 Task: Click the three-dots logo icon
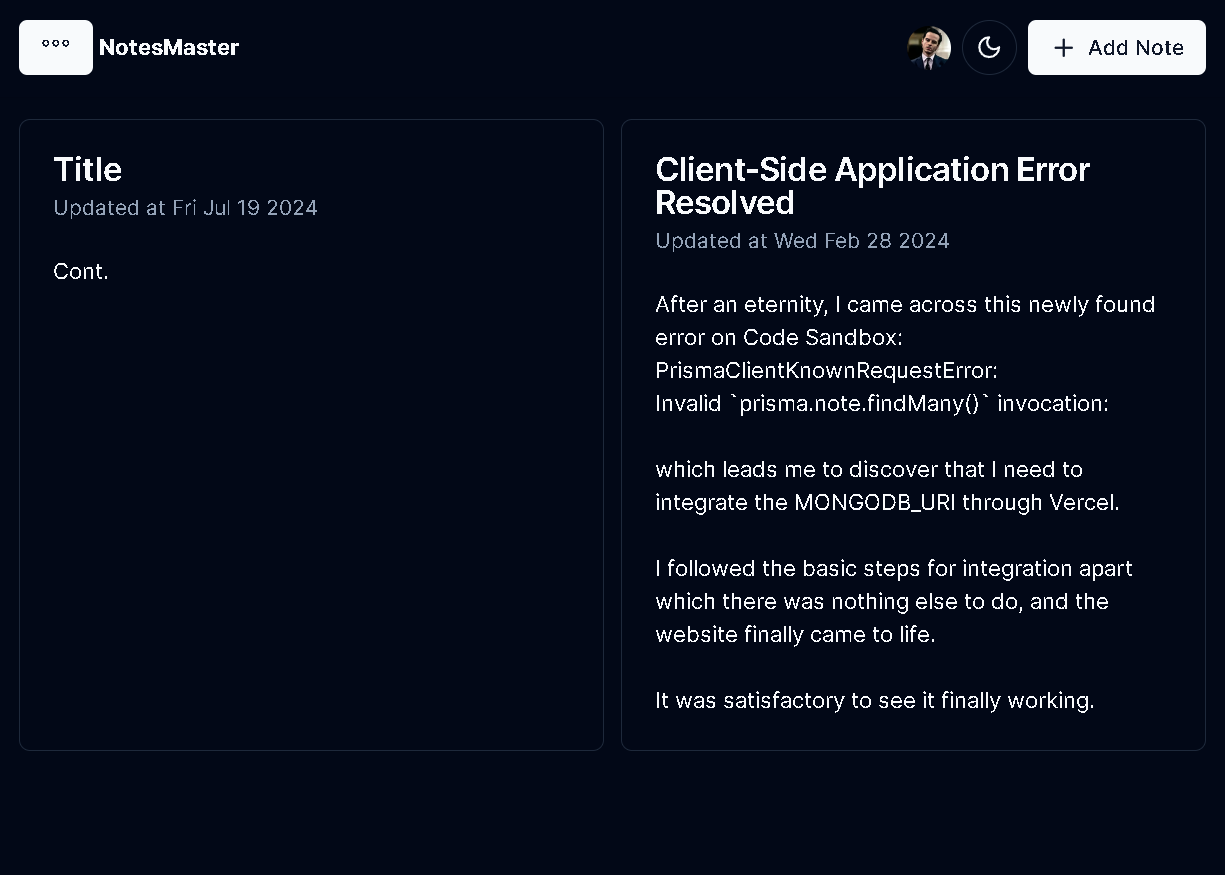pyautogui.click(x=56, y=47)
